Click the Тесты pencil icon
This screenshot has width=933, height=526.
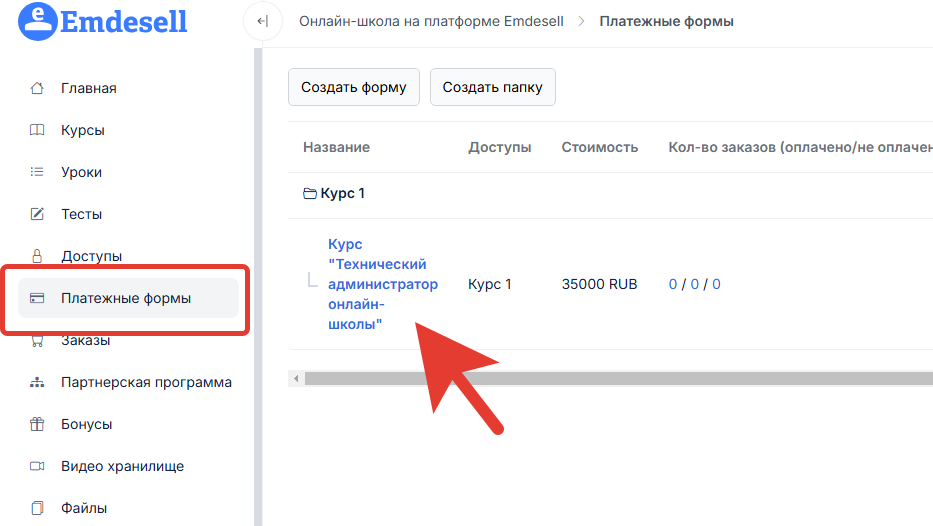click(37, 214)
